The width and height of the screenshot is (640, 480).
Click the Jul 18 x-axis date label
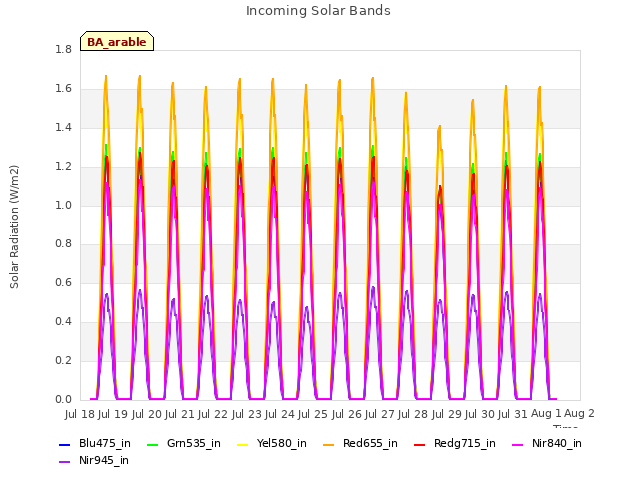tap(80, 414)
